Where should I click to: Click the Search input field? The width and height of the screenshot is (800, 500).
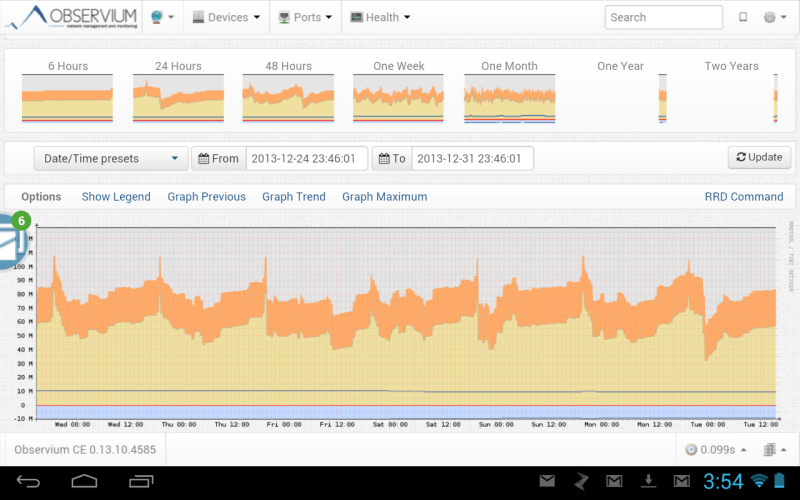[663, 17]
